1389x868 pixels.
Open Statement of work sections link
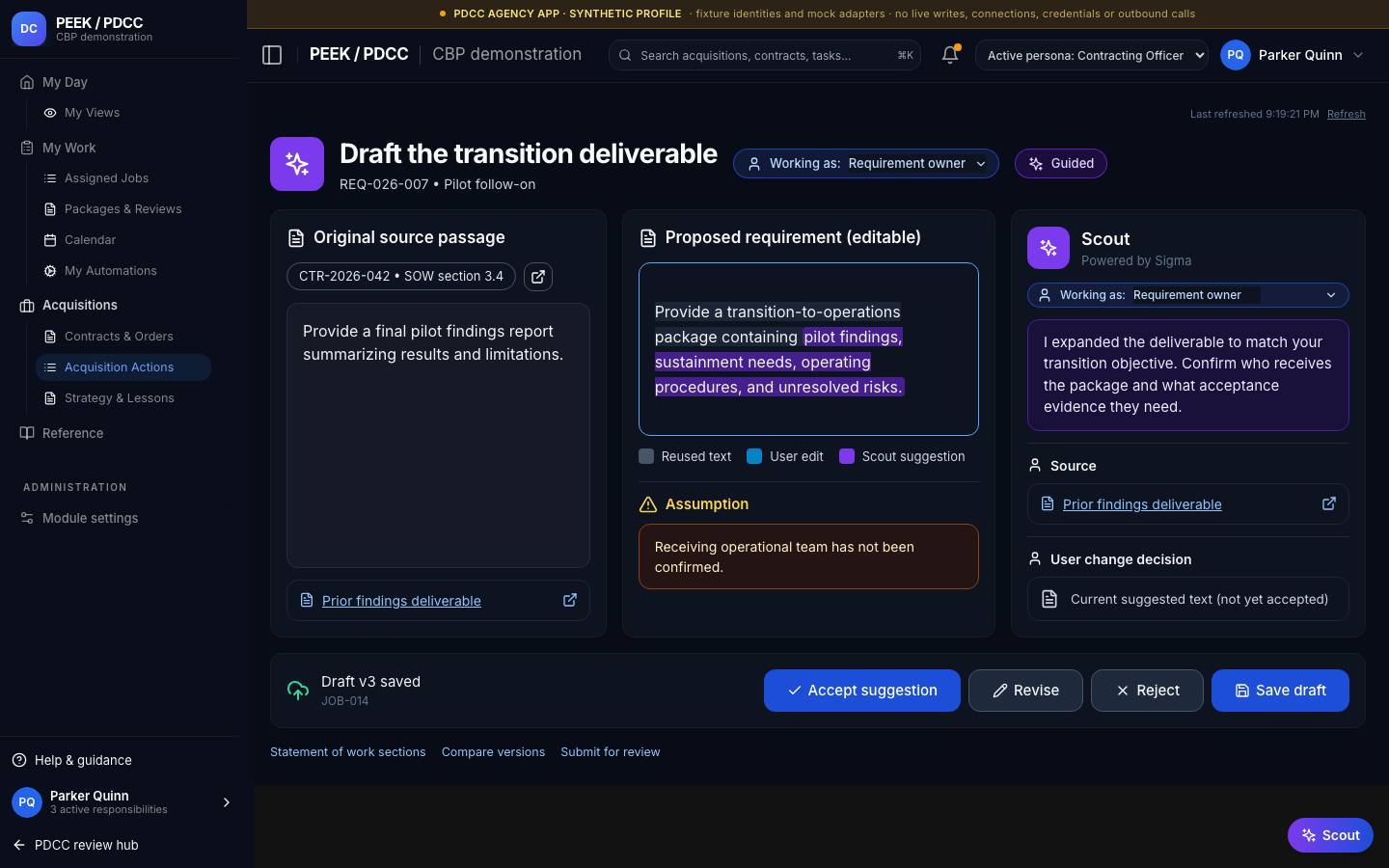[347, 752]
